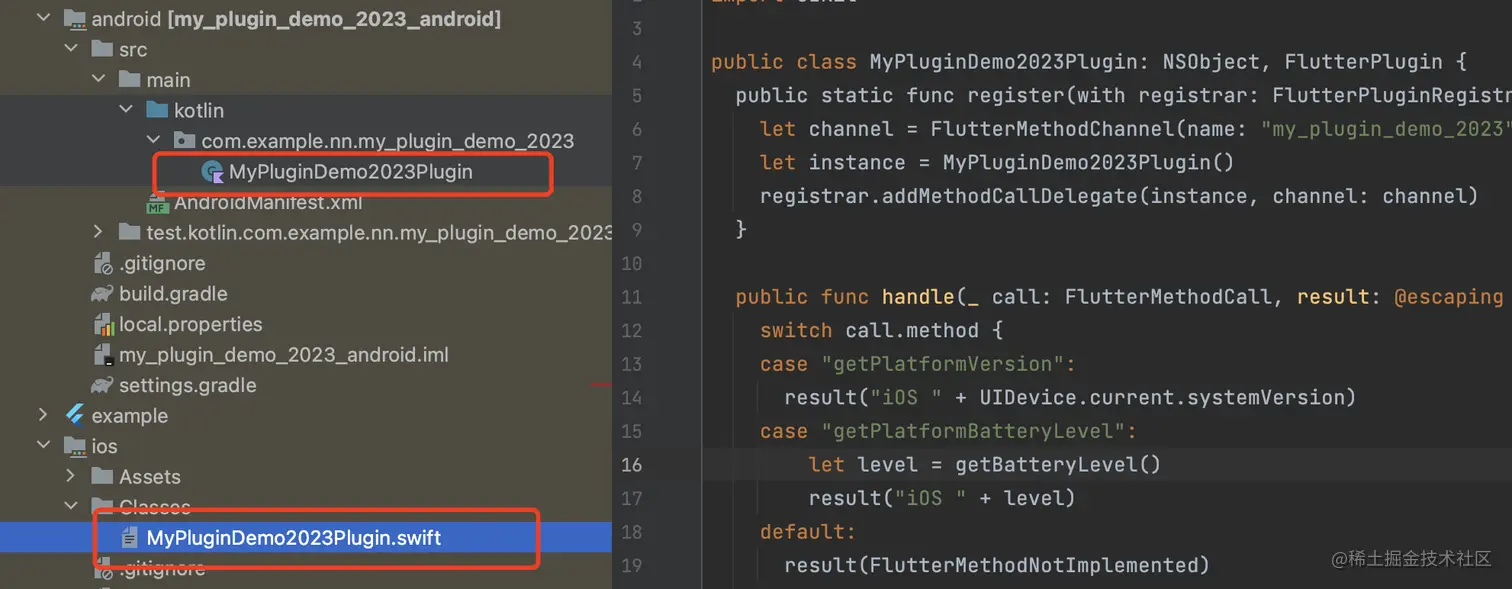Select the example folder row
This screenshot has width=1512, height=589.
pos(306,415)
